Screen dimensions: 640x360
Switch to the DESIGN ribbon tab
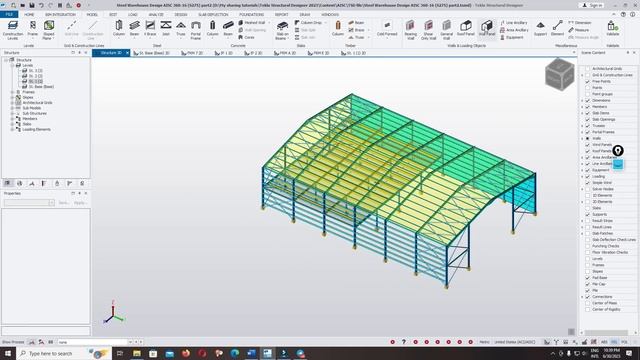181,14
